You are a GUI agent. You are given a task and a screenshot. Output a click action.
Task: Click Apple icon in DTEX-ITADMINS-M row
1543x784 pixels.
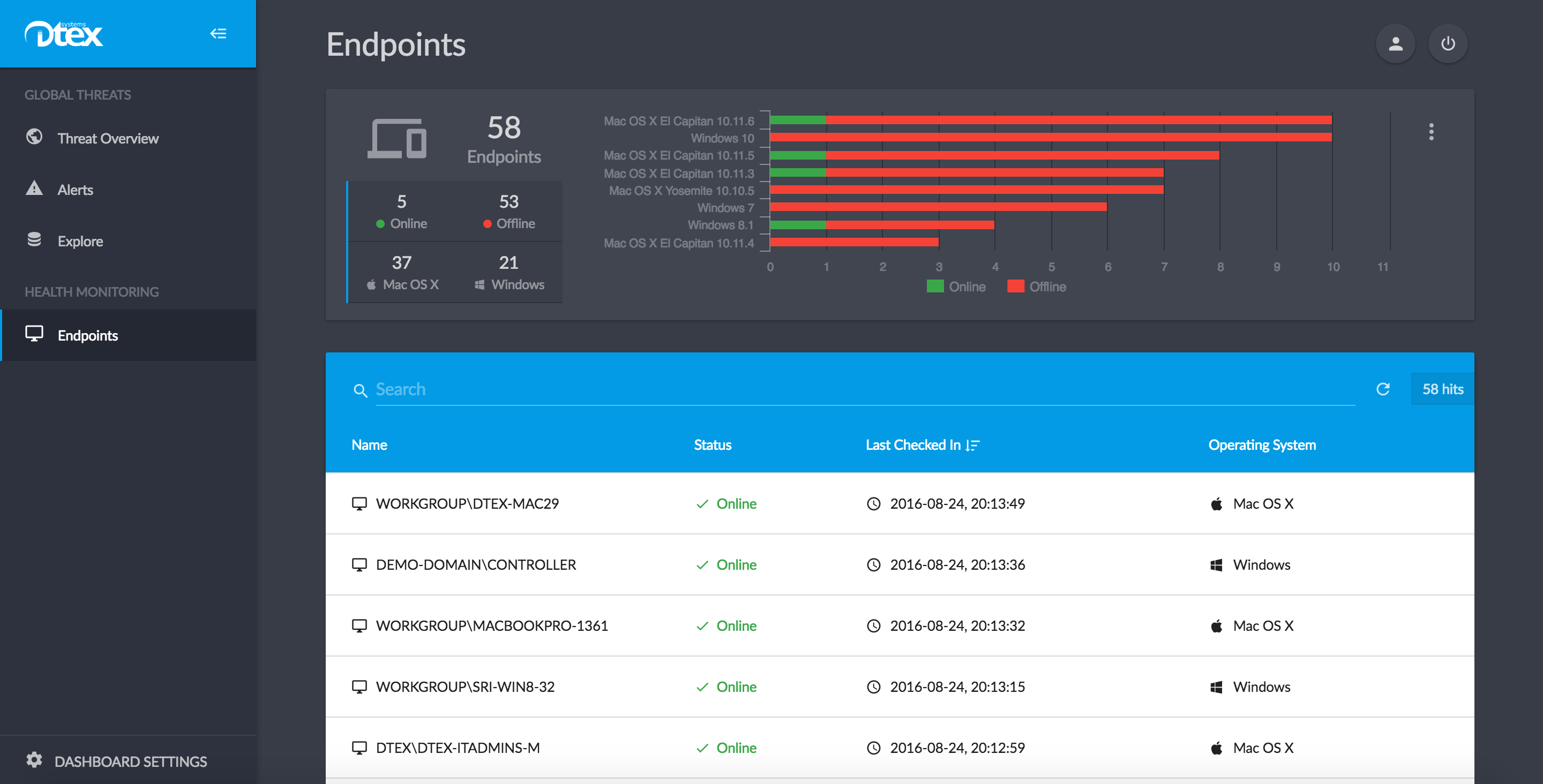coord(1216,748)
